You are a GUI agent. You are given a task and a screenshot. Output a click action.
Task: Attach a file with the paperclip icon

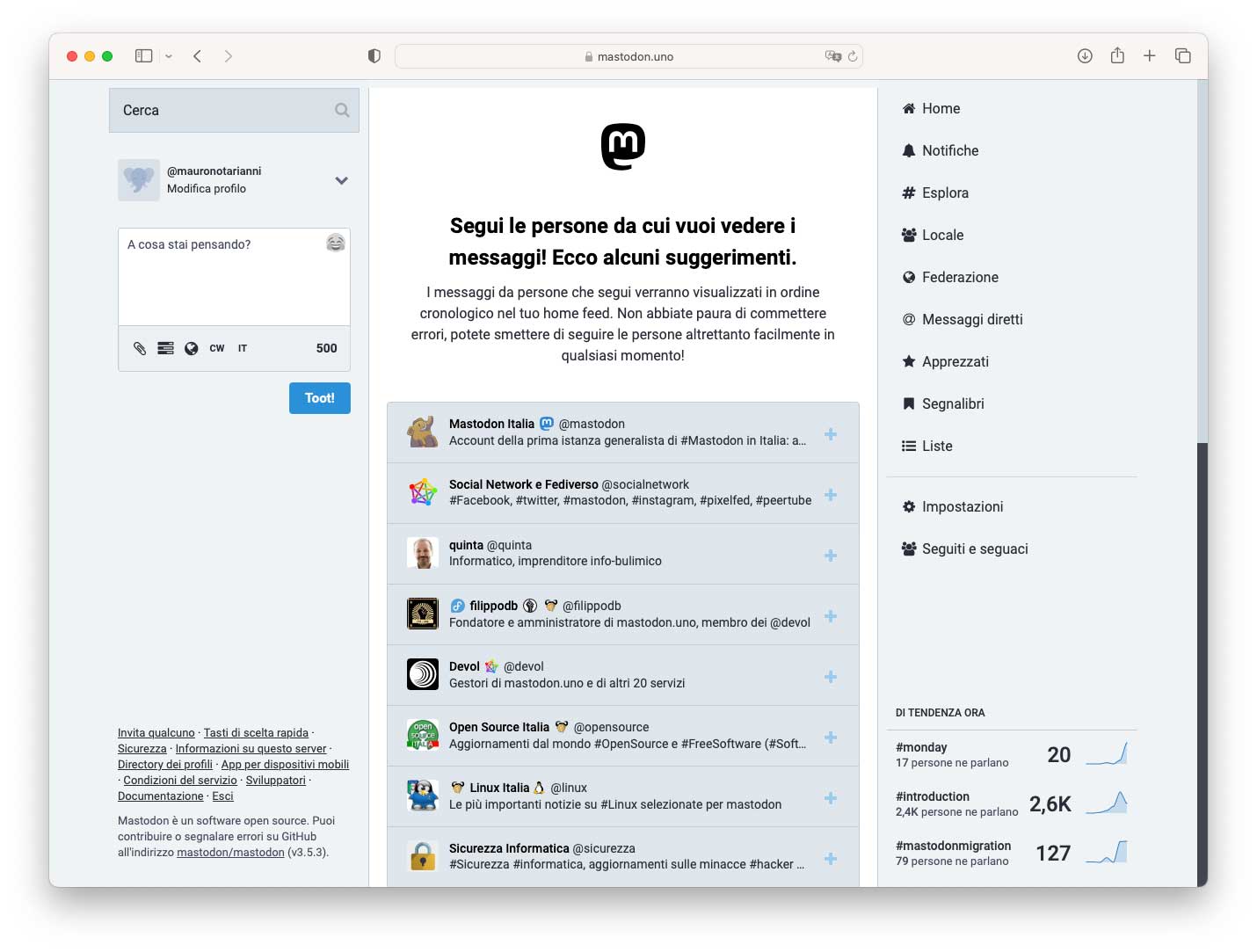[140, 348]
